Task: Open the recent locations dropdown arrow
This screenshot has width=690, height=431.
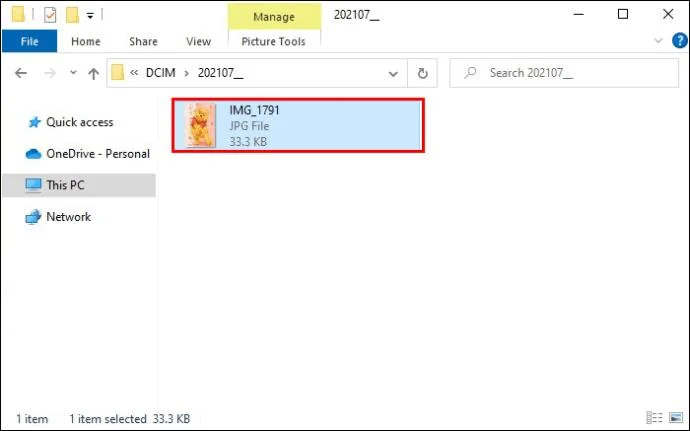Action: coord(73,73)
